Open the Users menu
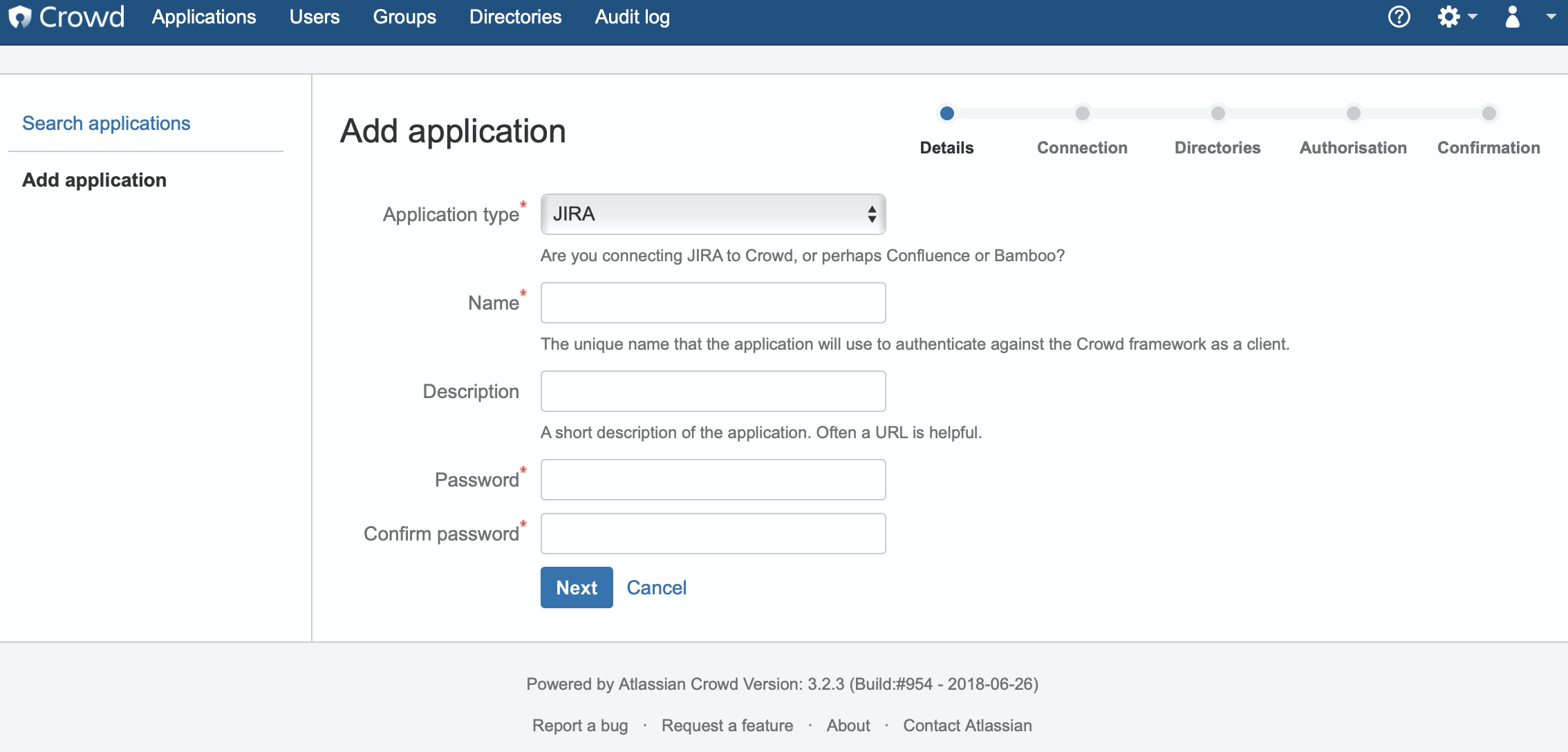Viewport: 1568px width, 752px height. [x=315, y=16]
